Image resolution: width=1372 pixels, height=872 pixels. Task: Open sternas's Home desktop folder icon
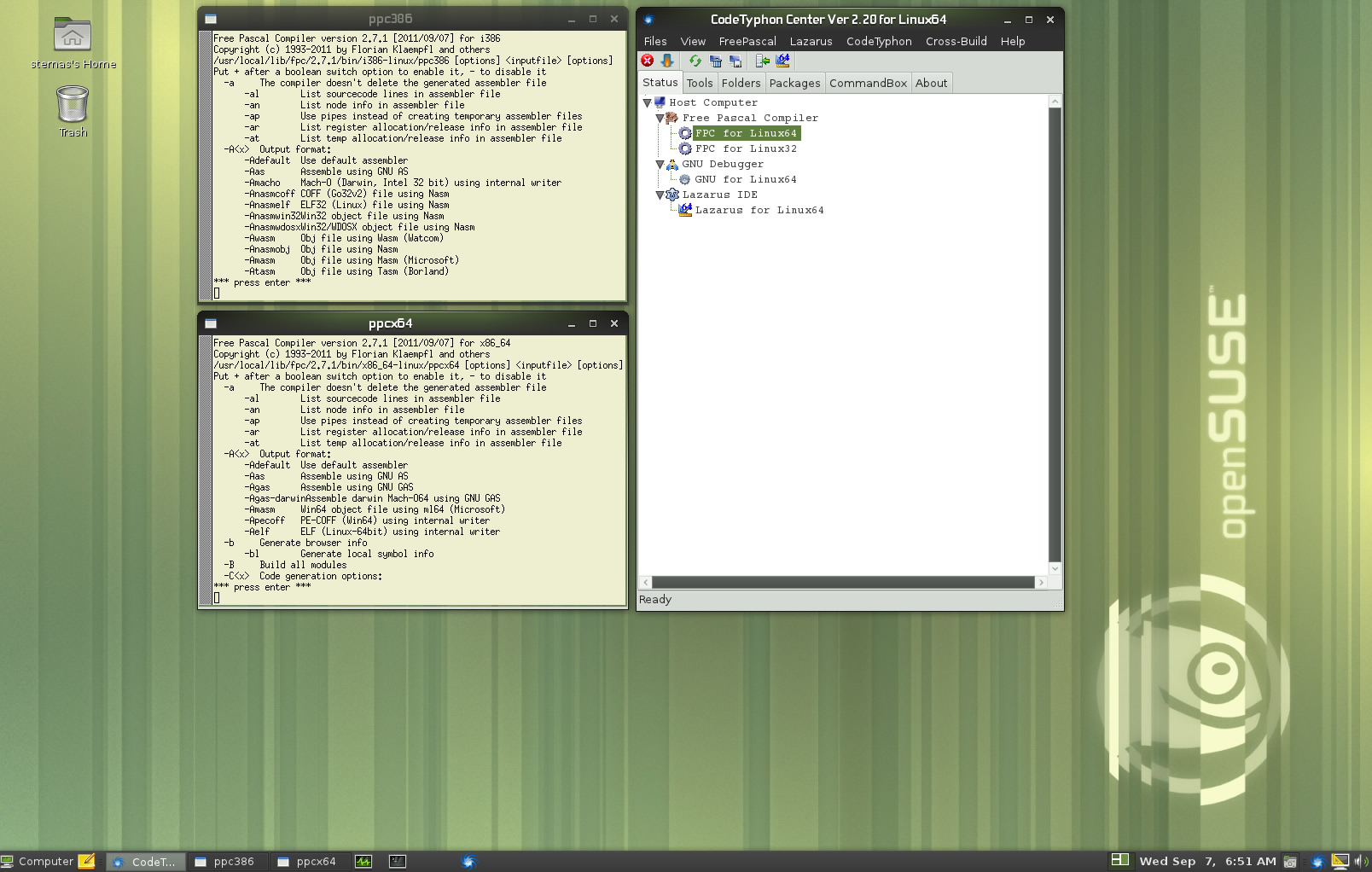pyautogui.click(x=73, y=36)
